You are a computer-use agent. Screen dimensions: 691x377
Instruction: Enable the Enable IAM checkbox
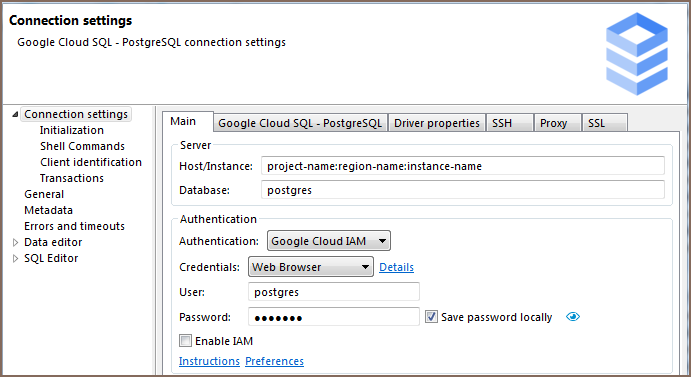[185, 340]
